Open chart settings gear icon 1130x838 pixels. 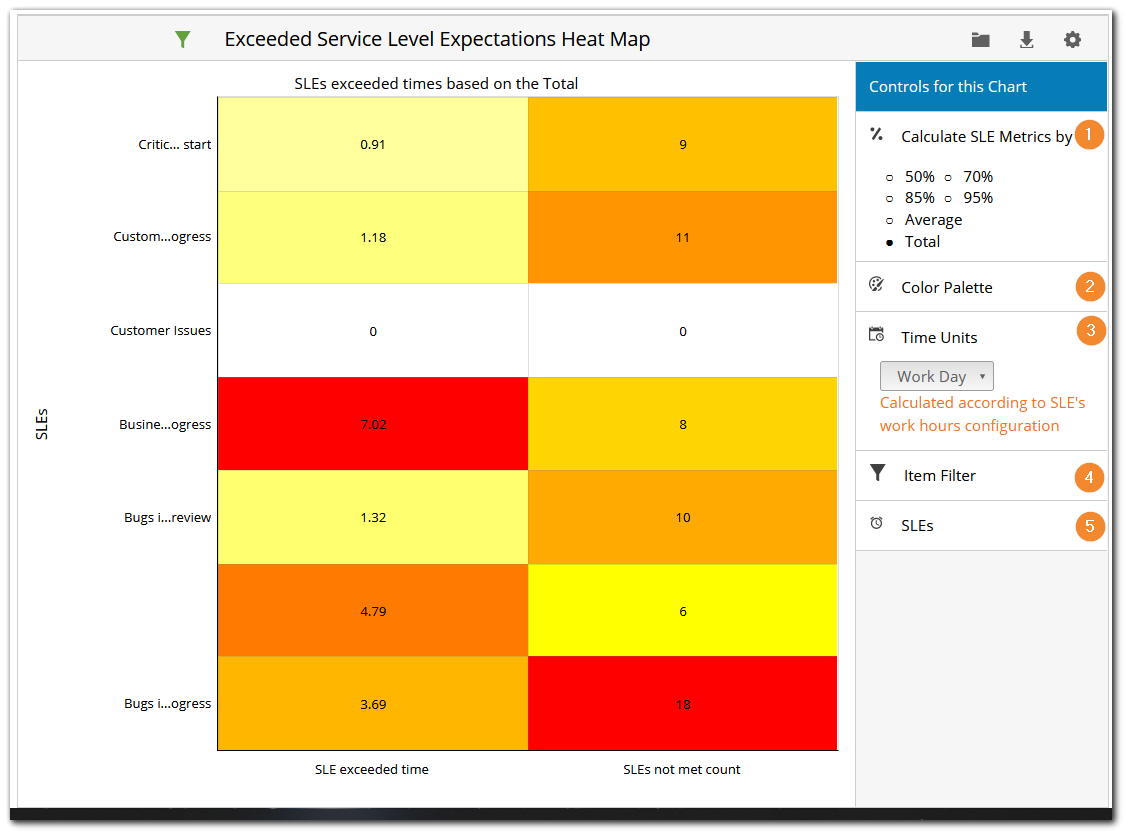coord(1072,40)
